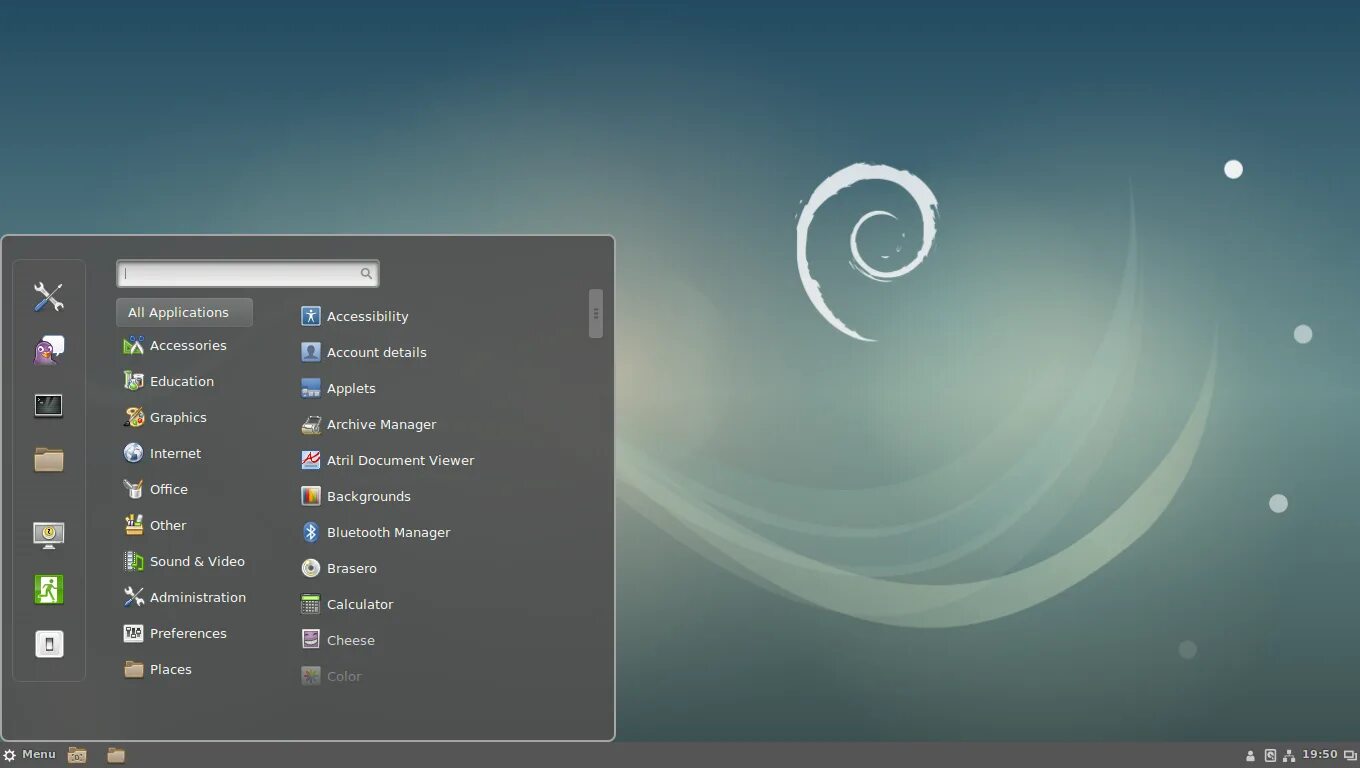
Task: Open the network connection tray icon
Action: (1289, 755)
